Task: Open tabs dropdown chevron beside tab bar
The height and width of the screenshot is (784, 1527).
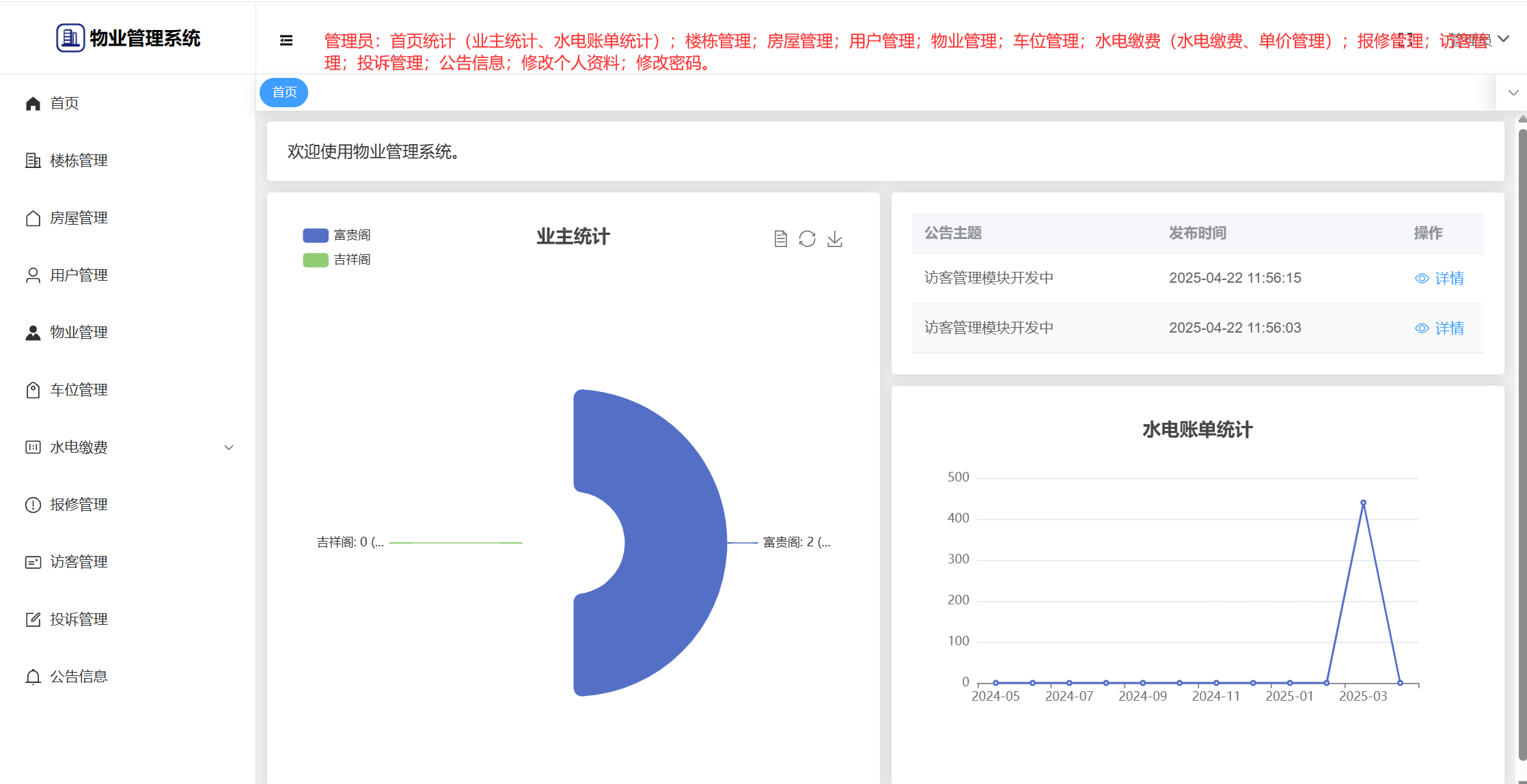Action: [1513, 93]
